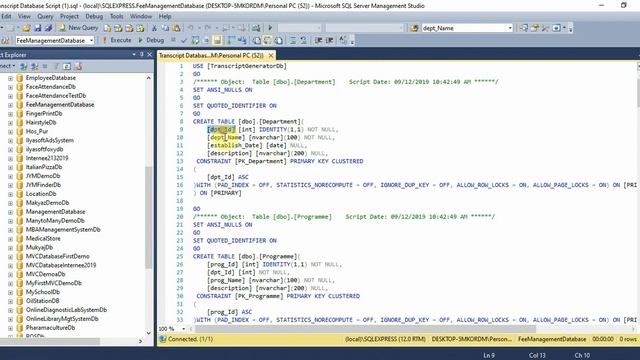The width and height of the screenshot is (640, 360).
Task: Open Object Explorer window position dropdown
Action: coord(134,54)
